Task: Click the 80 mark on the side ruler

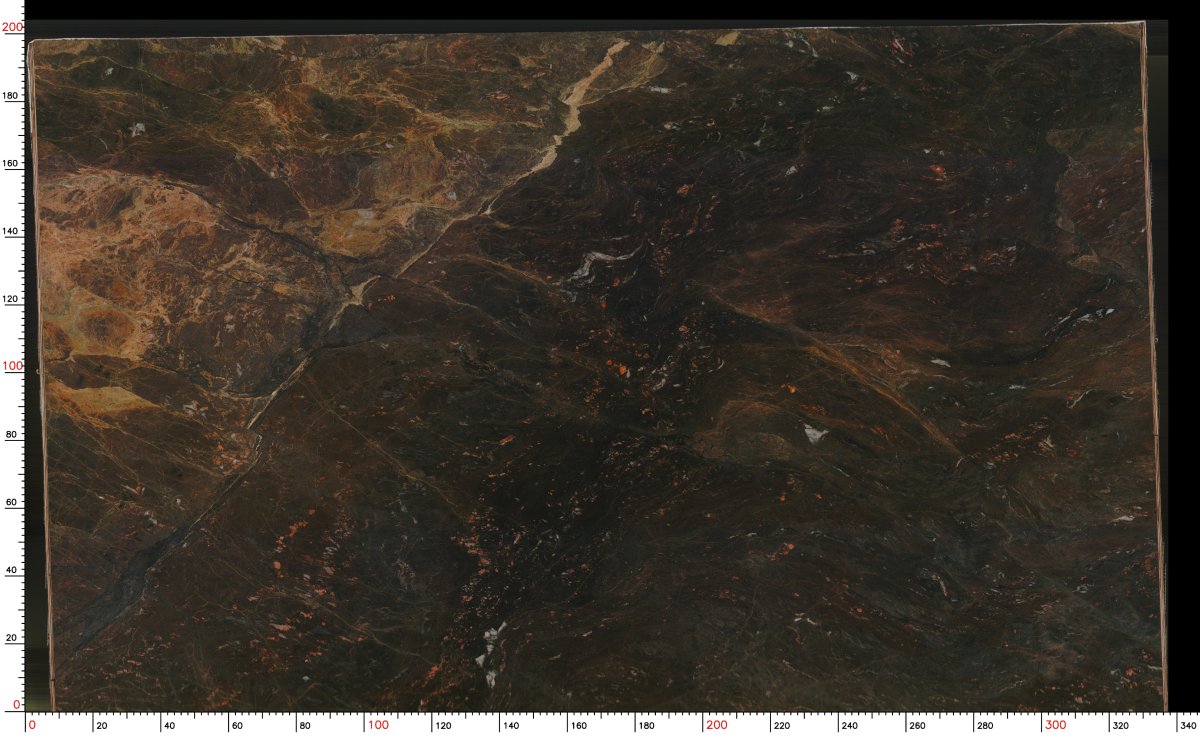Action: (x=12, y=434)
